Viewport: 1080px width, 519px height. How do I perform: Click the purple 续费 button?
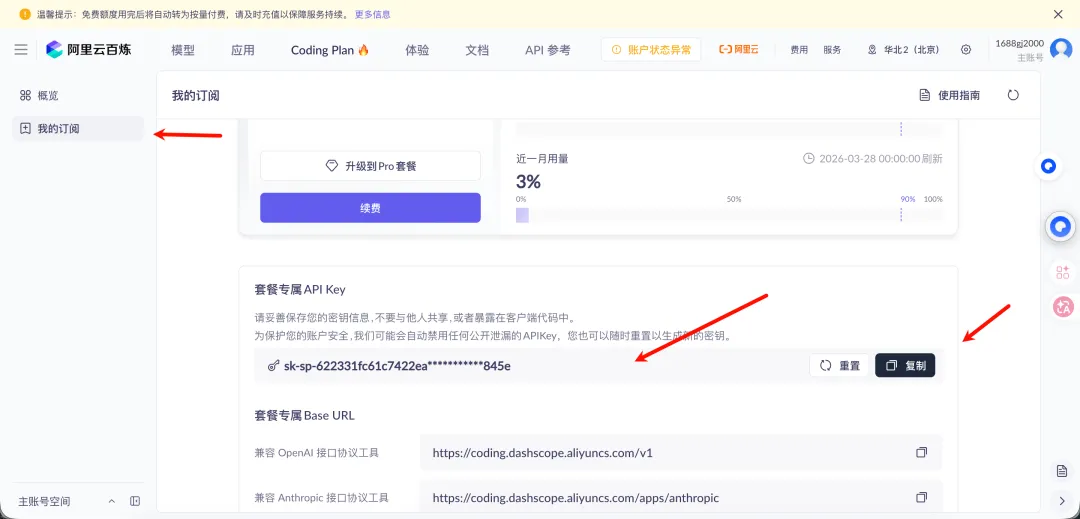370,208
